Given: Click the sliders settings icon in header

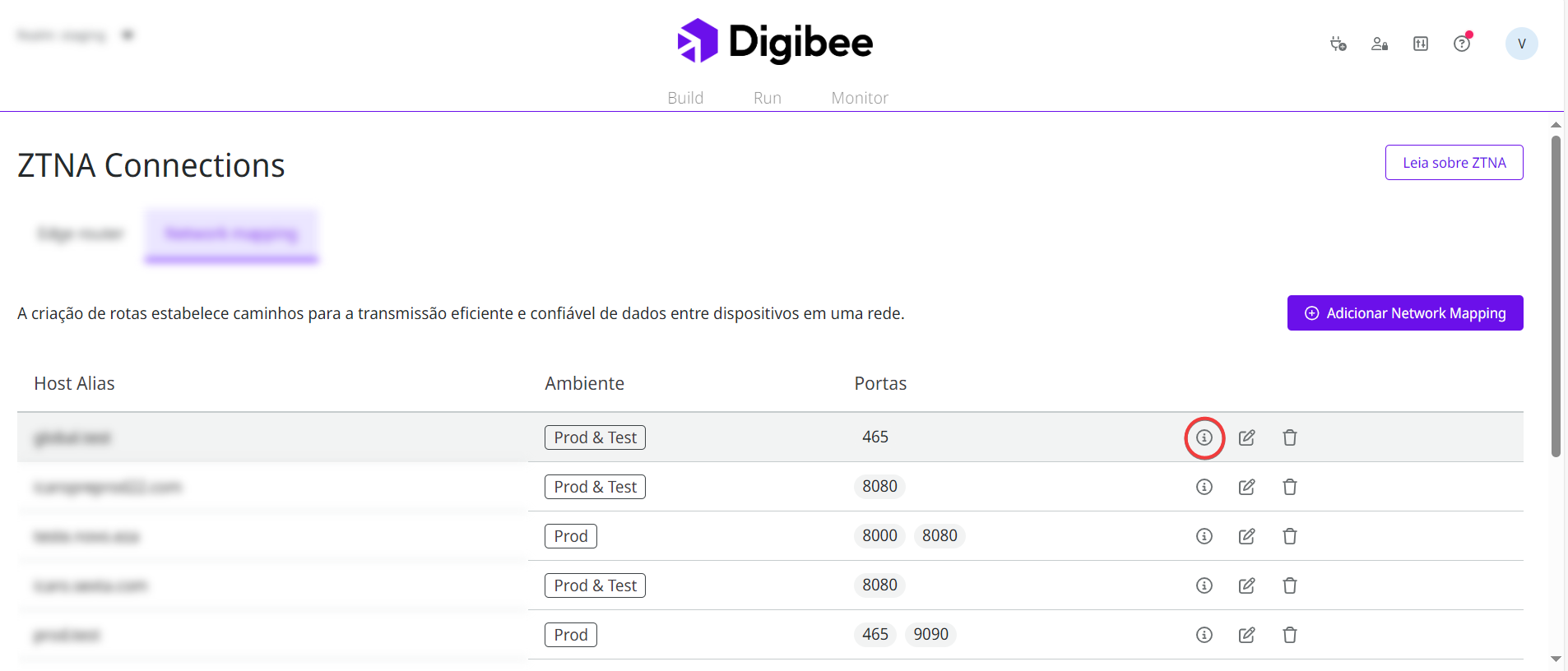Looking at the screenshot, I should click(1421, 44).
